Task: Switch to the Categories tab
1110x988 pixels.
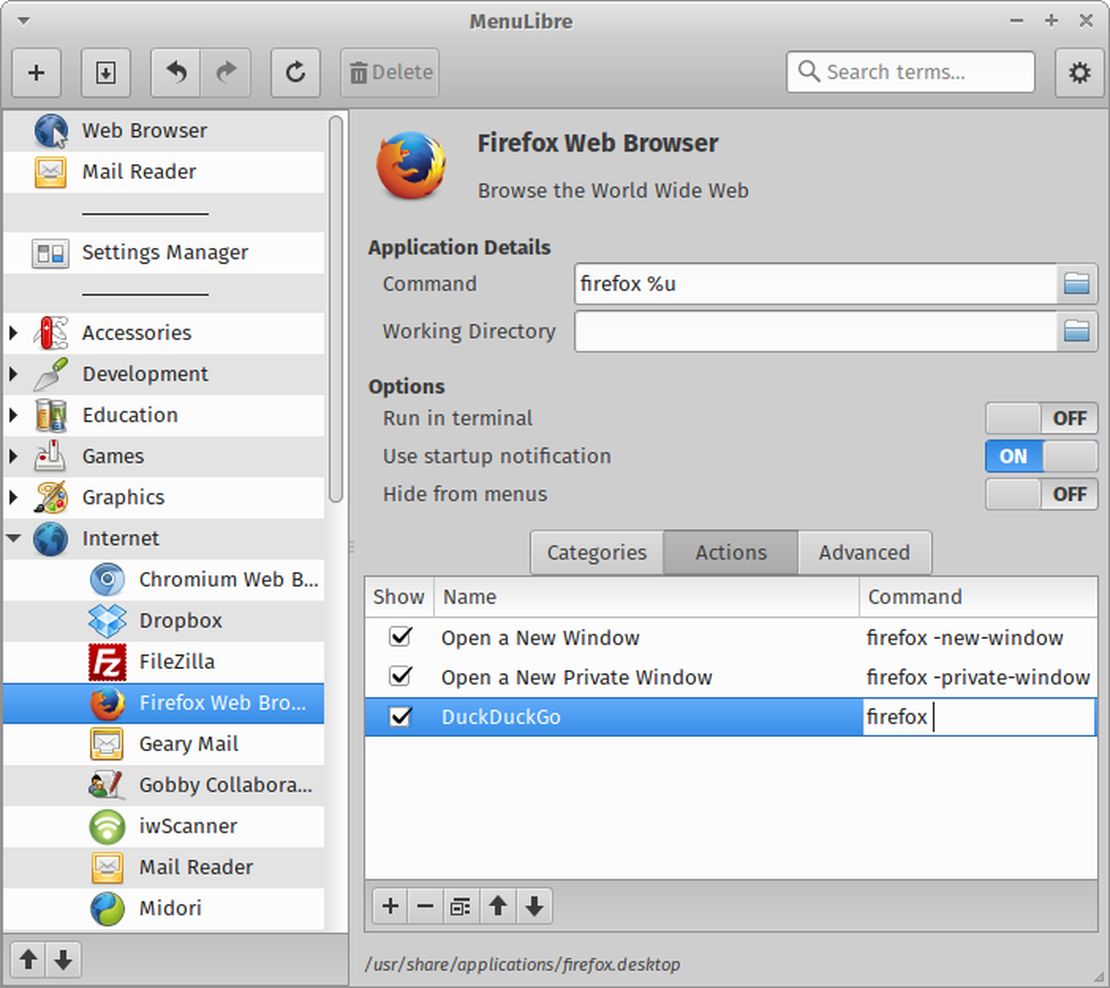Action: pyautogui.click(x=596, y=552)
